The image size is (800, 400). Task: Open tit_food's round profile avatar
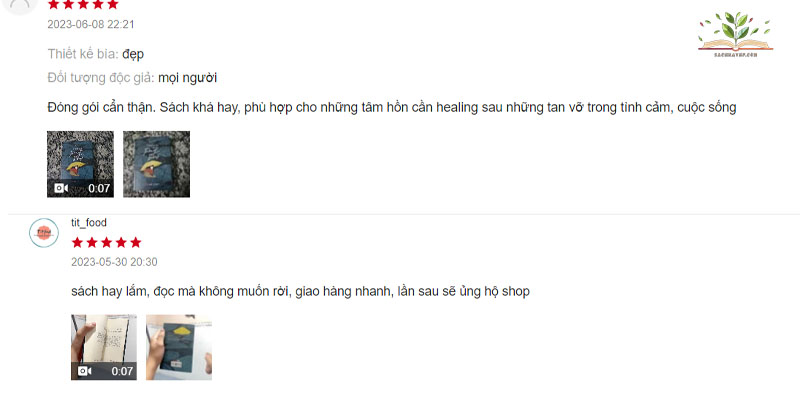tap(44, 233)
